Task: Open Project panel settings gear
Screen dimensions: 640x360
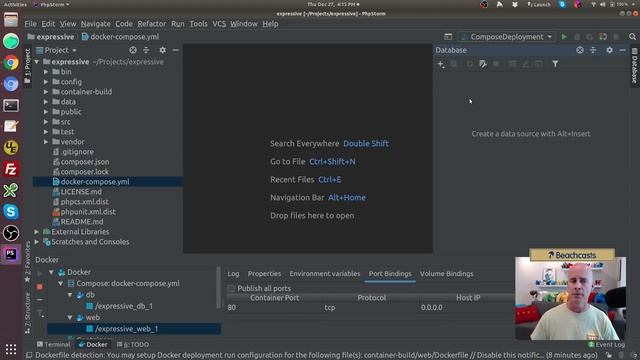Action: (x=162, y=50)
